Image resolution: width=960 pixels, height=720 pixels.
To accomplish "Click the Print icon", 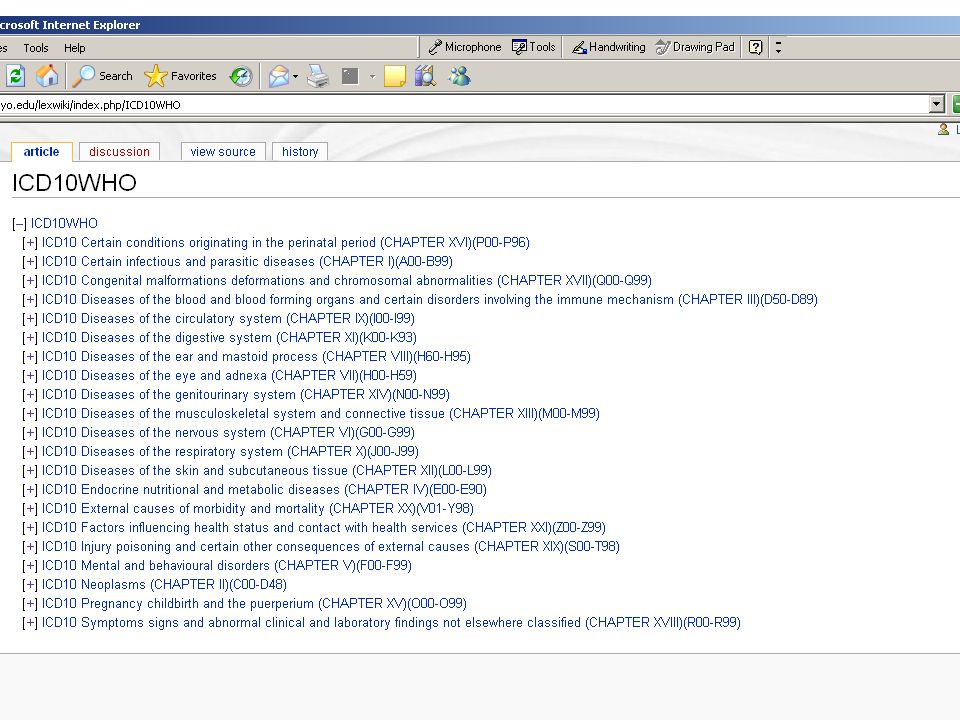I will tap(318, 77).
